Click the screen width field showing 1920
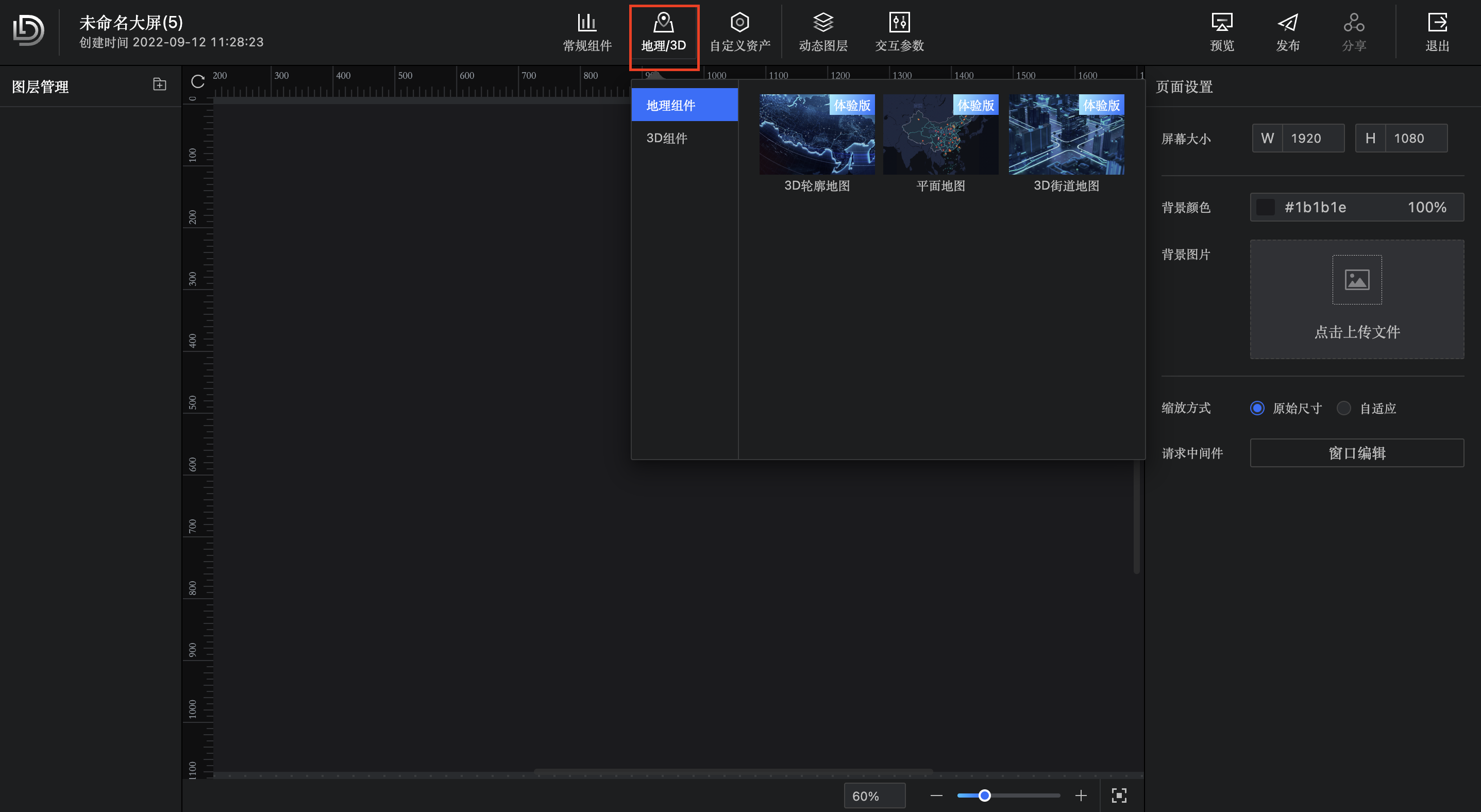Image resolution: width=1481 pixels, height=812 pixels. pos(1312,138)
